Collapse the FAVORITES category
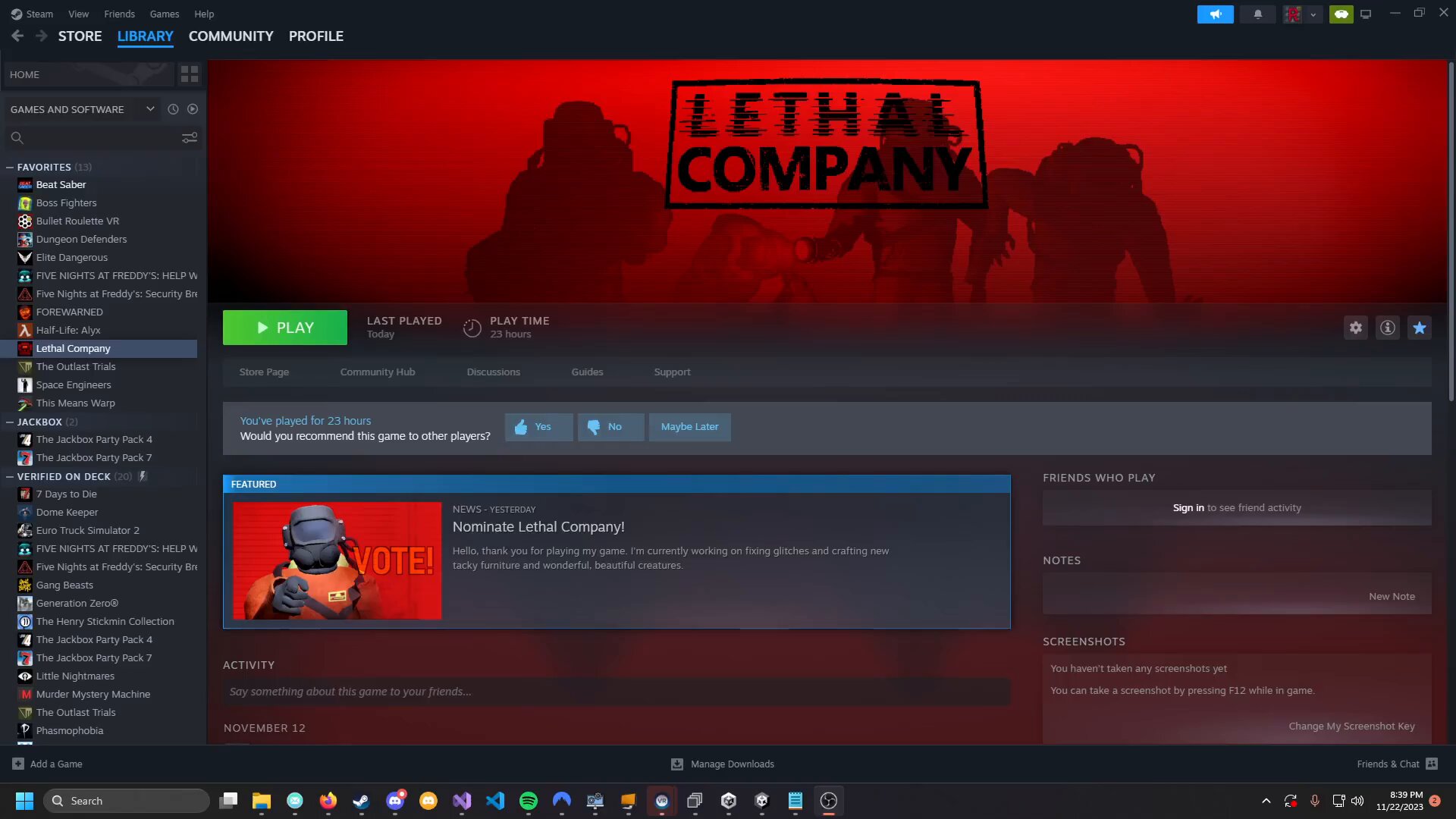The height and width of the screenshot is (819, 1456). [x=10, y=167]
